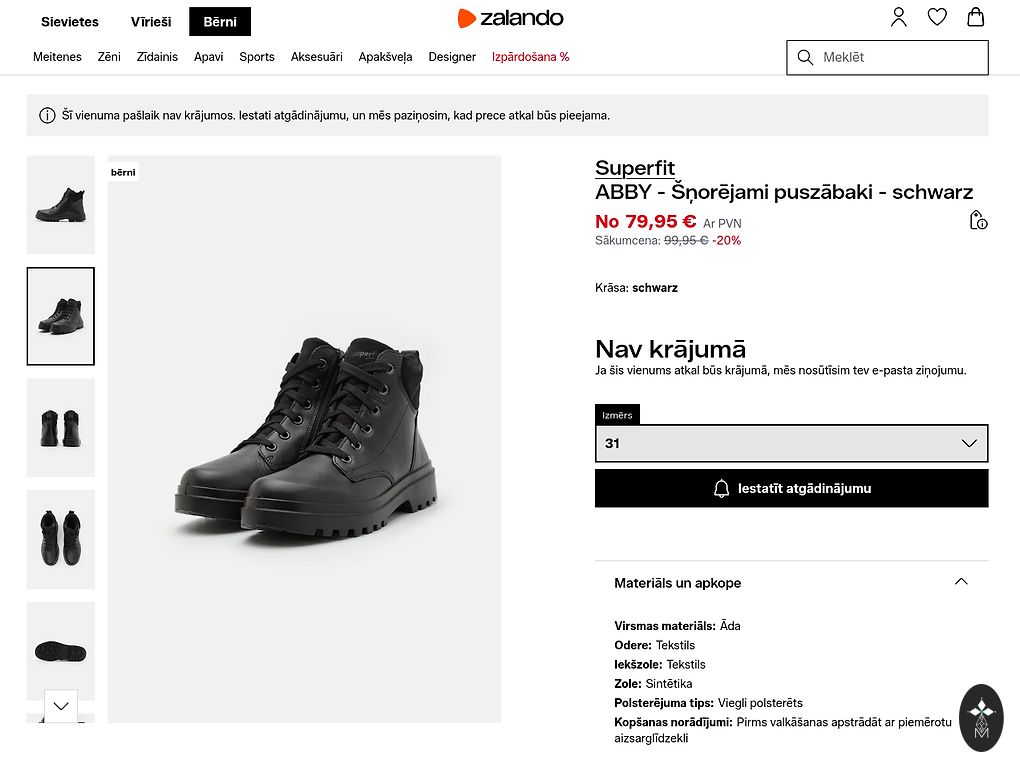Open the shopping bag icon
Viewport: 1020px width, 768px height.
[x=975, y=17]
